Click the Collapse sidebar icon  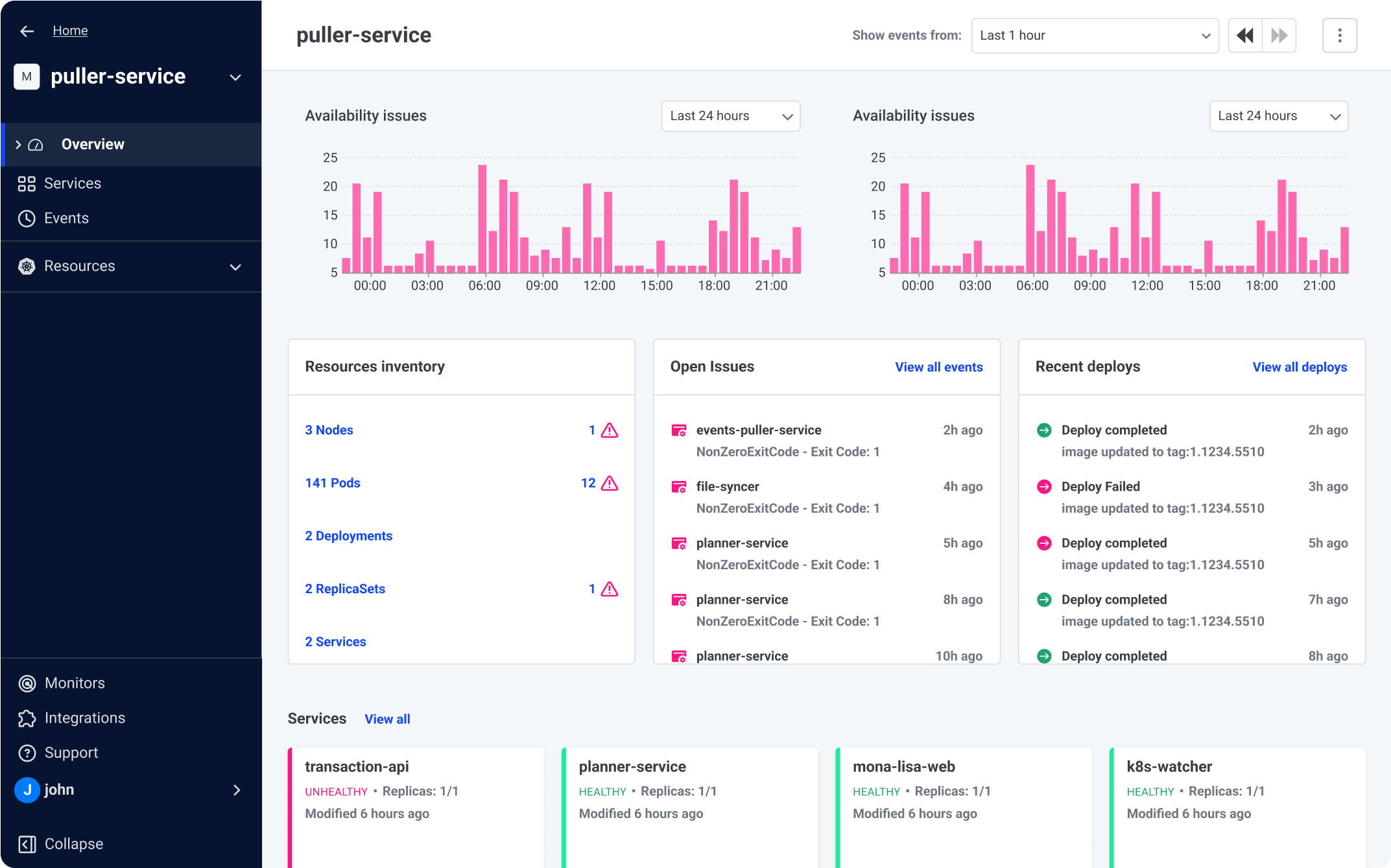(27, 844)
